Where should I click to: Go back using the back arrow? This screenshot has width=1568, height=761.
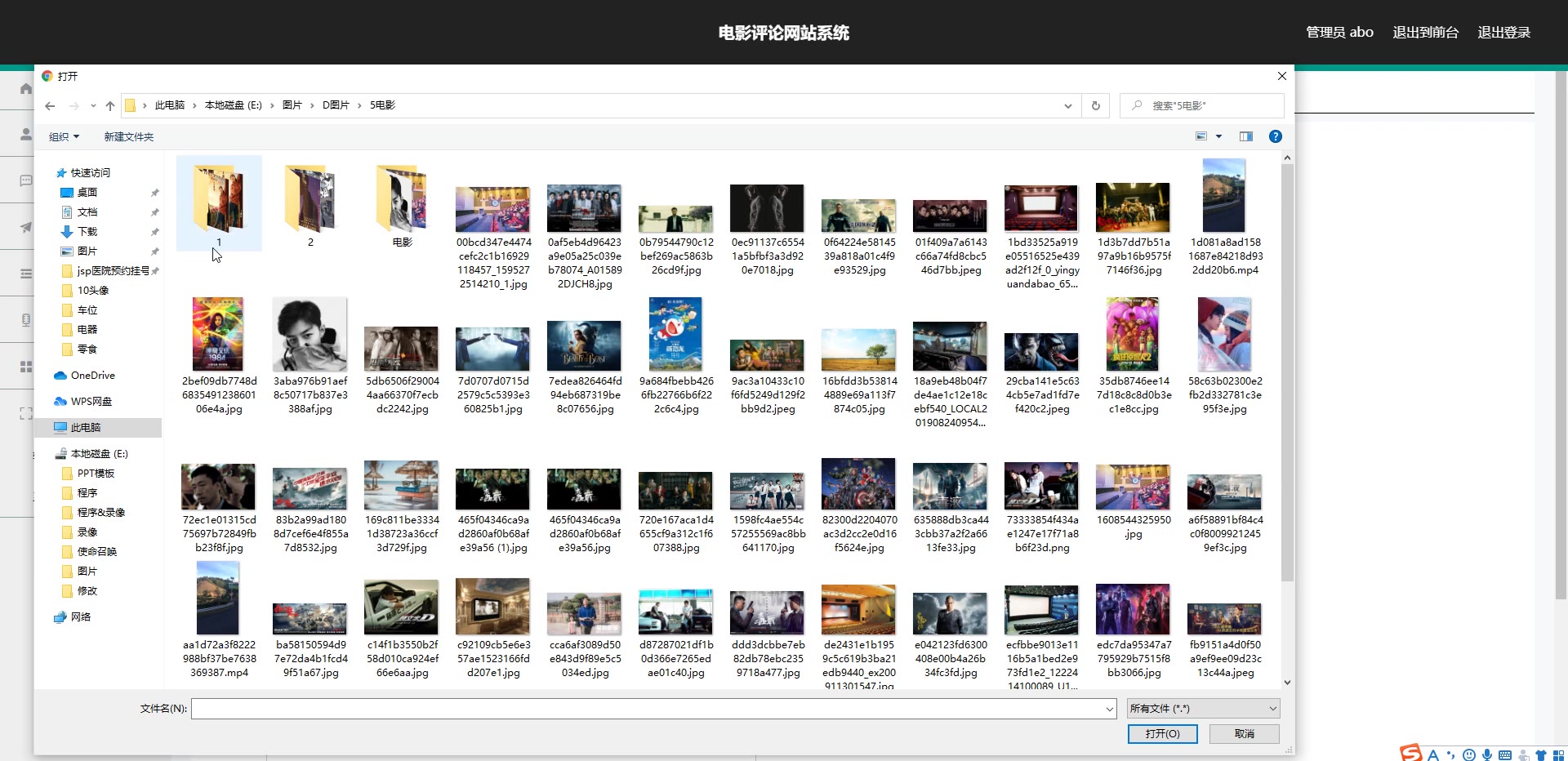point(50,105)
